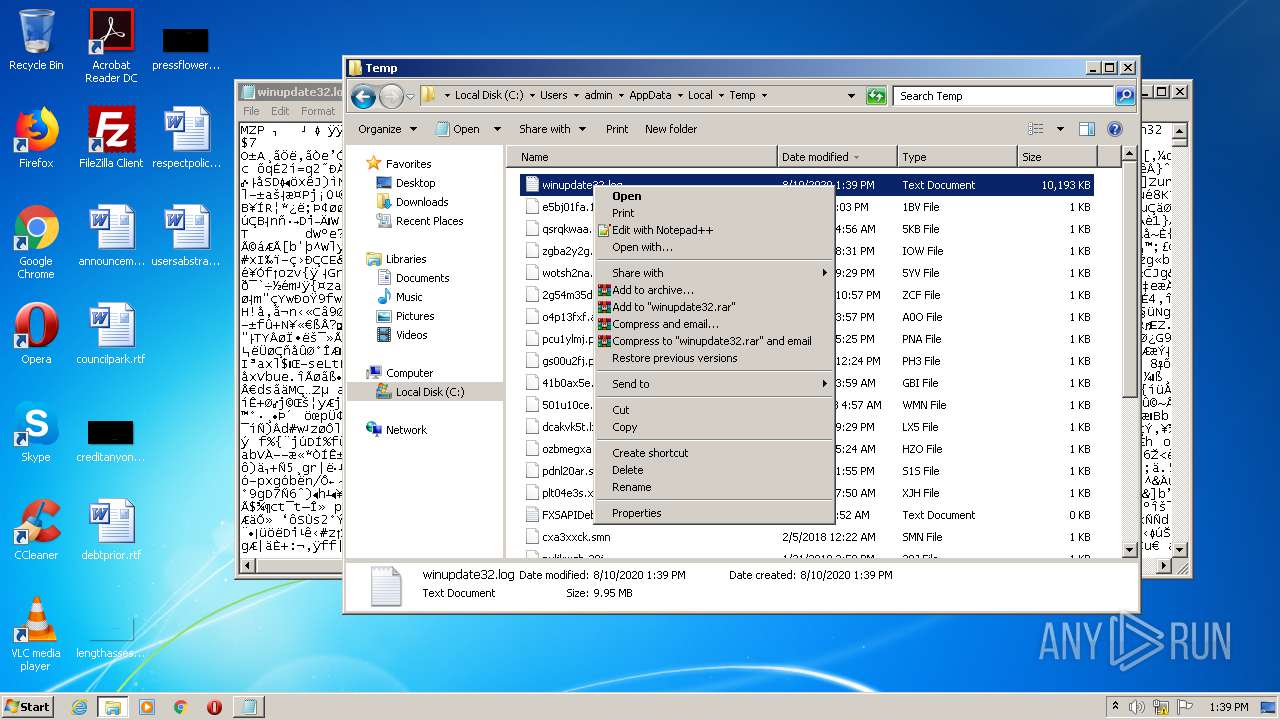This screenshot has height=720, width=1280.
Task: Open the VLC media player desktop shortcut
Action: [36, 634]
